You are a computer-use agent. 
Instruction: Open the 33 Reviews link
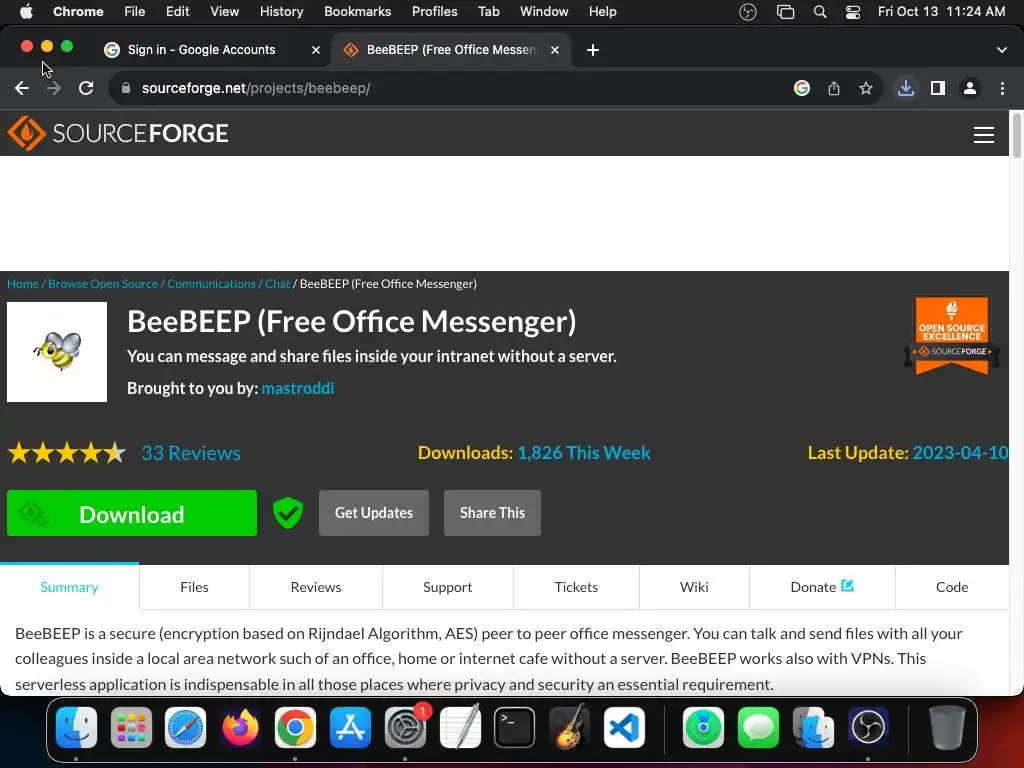tap(191, 453)
